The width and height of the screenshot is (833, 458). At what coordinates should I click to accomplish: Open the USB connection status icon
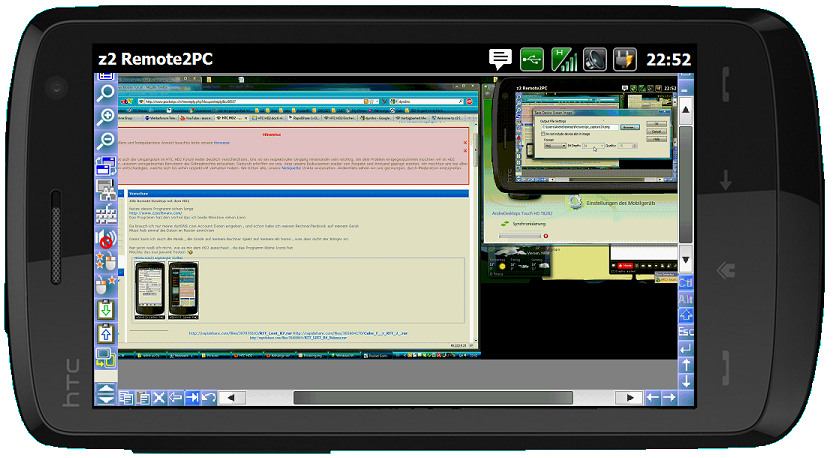532,59
